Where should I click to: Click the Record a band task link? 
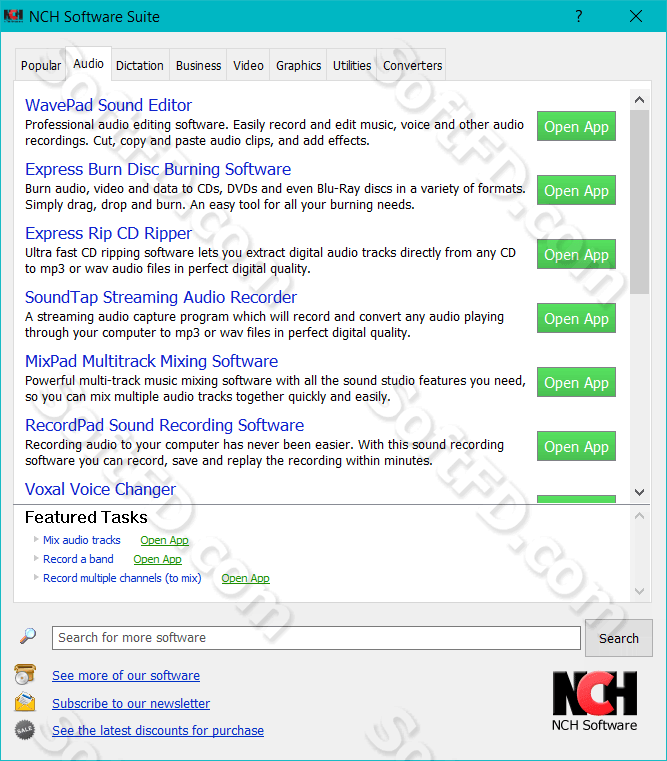pyautogui.click(x=78, y=559)
